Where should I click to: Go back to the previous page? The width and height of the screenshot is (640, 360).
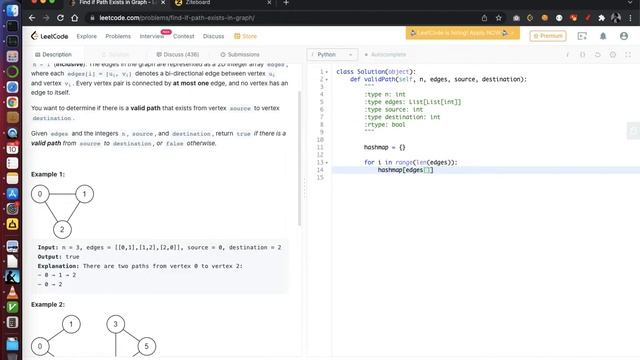pos(32,18)
